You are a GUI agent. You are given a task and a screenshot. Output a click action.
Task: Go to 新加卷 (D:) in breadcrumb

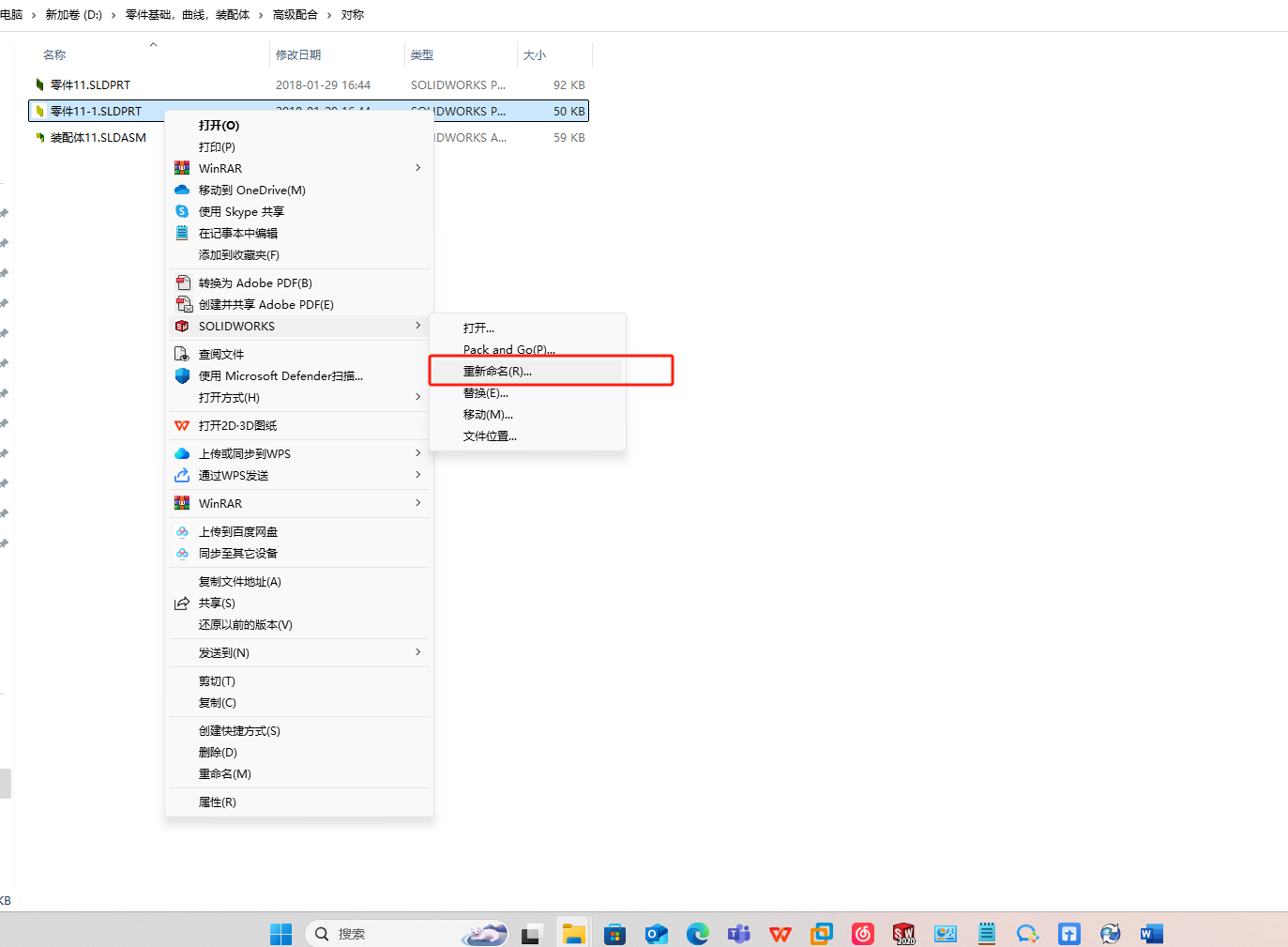point(74,15)
